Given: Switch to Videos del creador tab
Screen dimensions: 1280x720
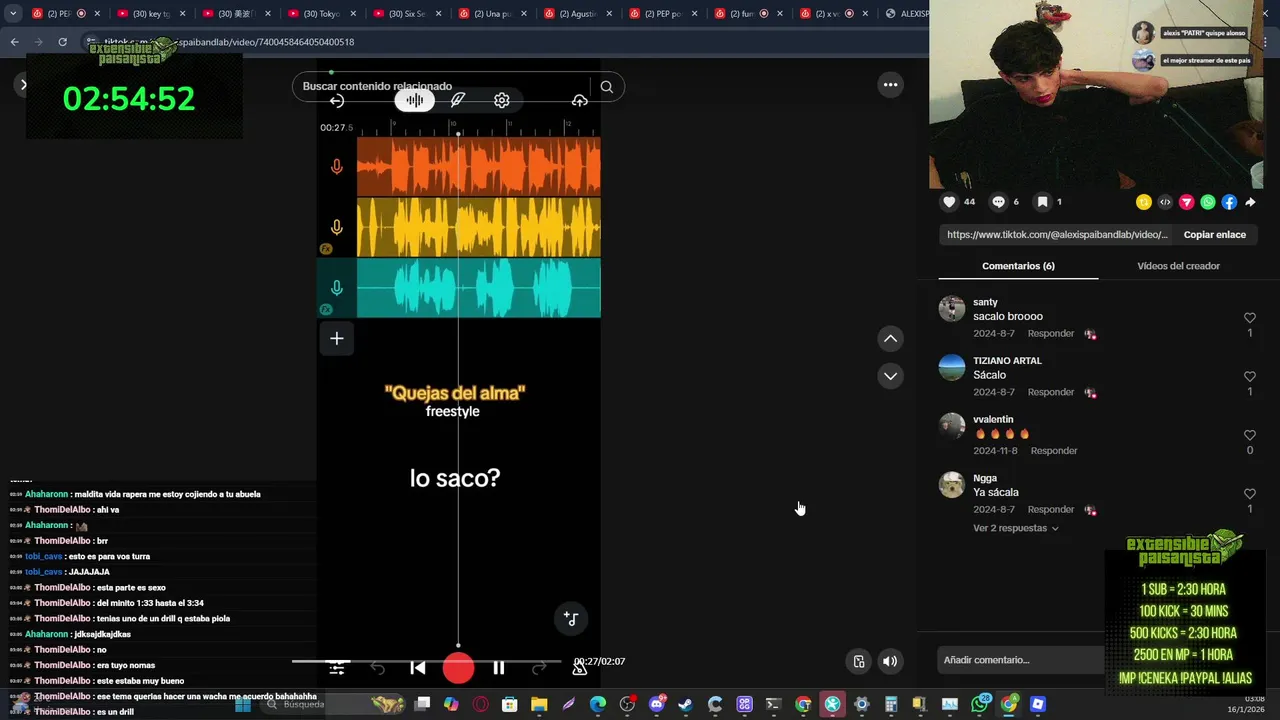Looking at the screenshot, I should [1178, 266].
